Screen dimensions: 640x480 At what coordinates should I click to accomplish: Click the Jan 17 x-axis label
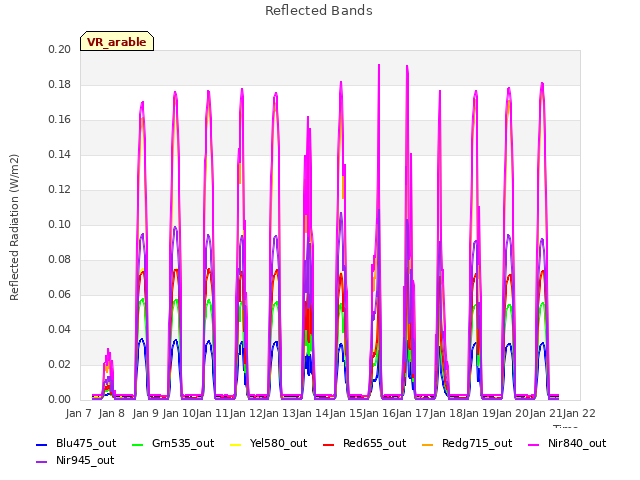click(412, 413)
